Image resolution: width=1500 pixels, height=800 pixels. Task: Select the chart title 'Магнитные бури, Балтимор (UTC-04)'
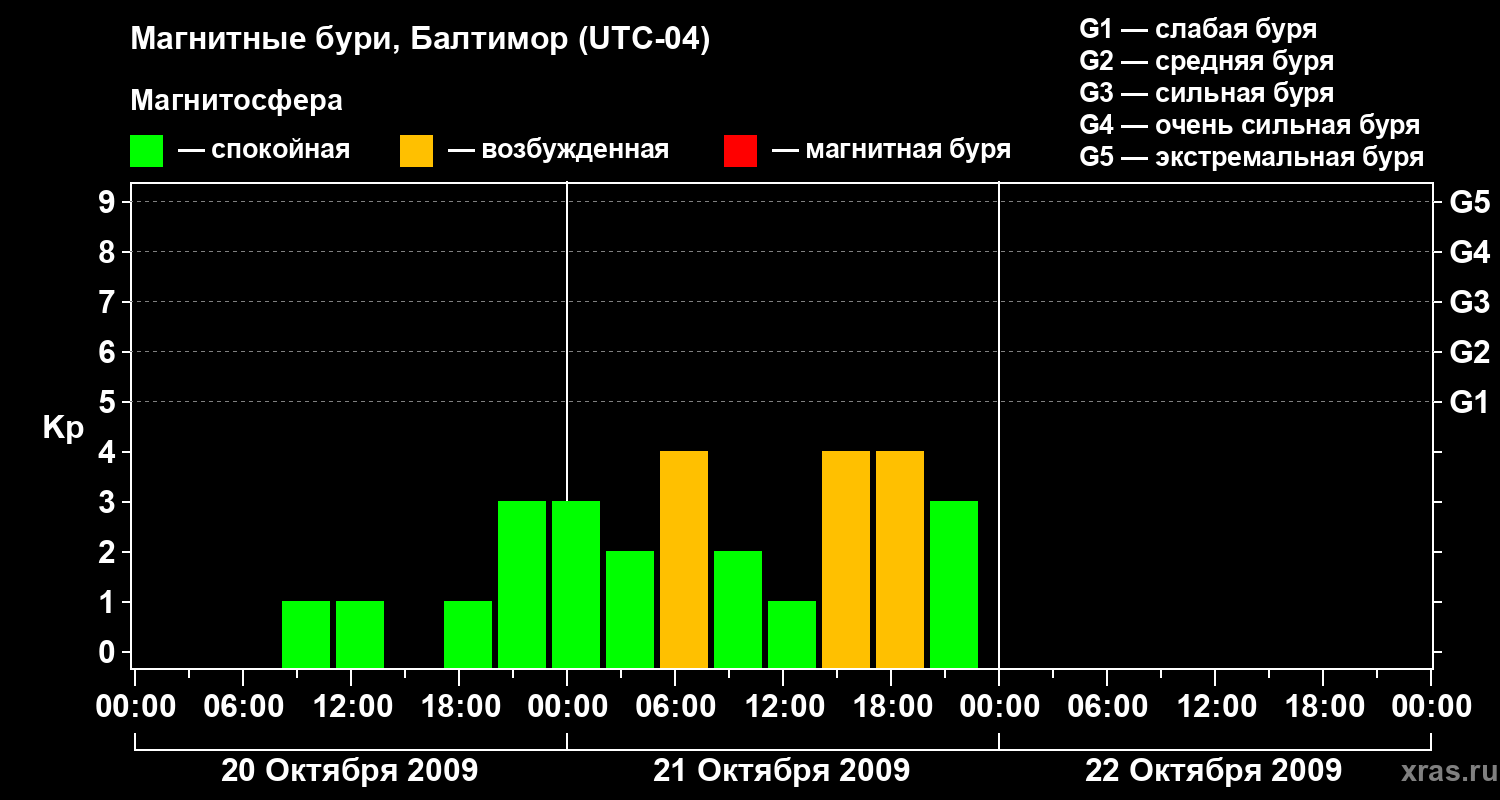coord(420,41)
